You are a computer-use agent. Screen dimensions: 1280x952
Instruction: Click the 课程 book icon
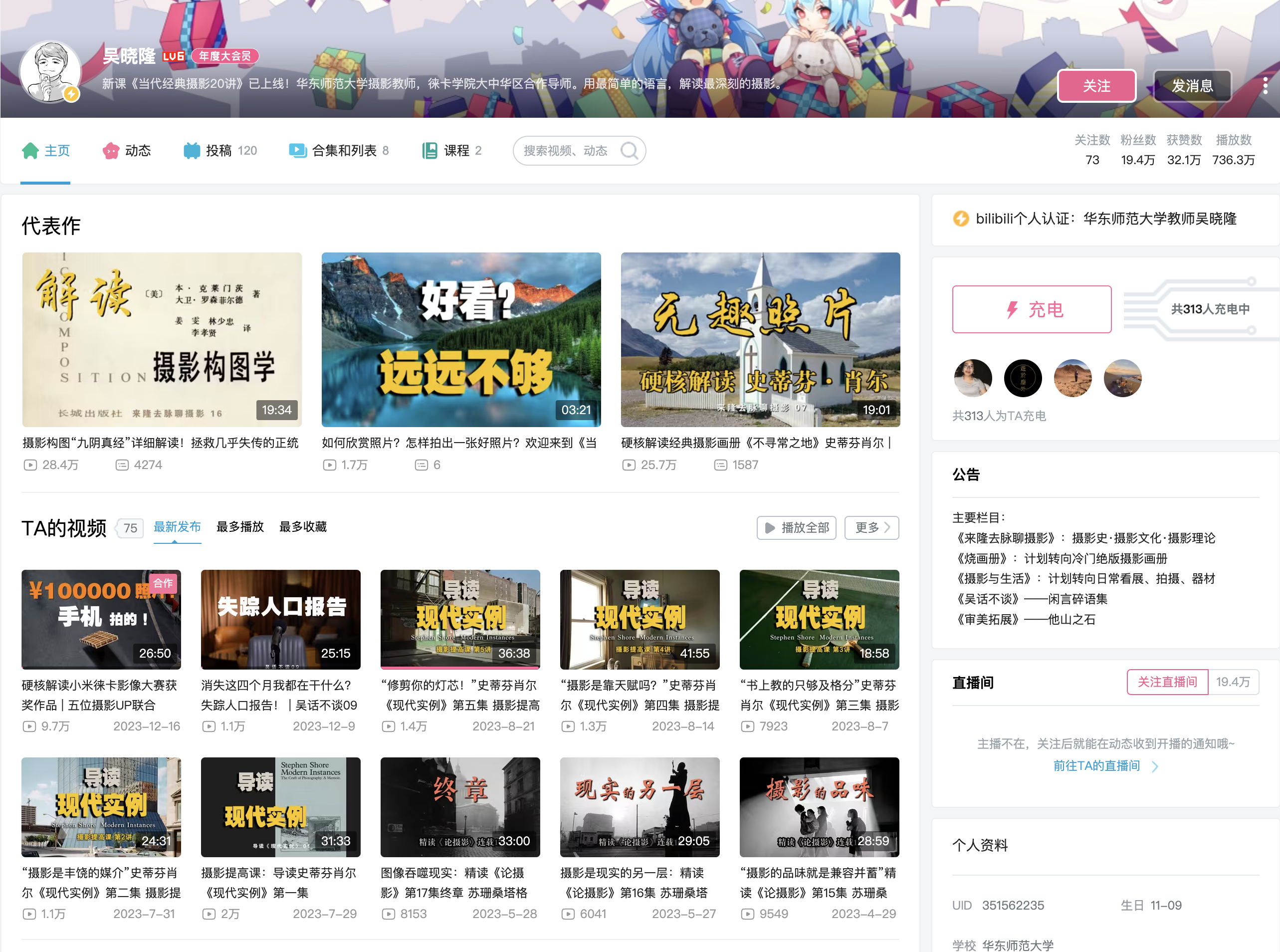click(429, 151)
